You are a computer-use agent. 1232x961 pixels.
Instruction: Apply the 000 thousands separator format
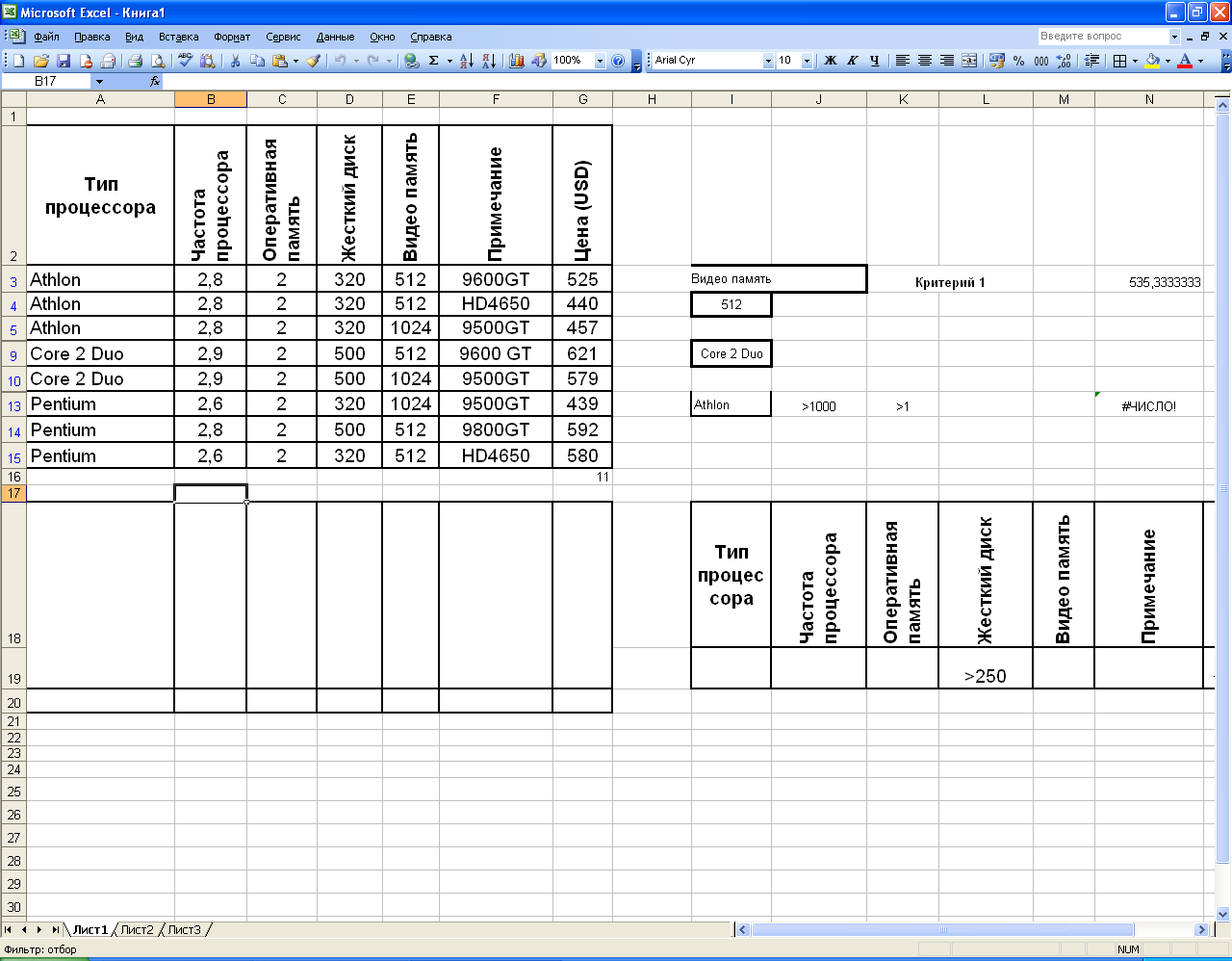coord(1041,61)
